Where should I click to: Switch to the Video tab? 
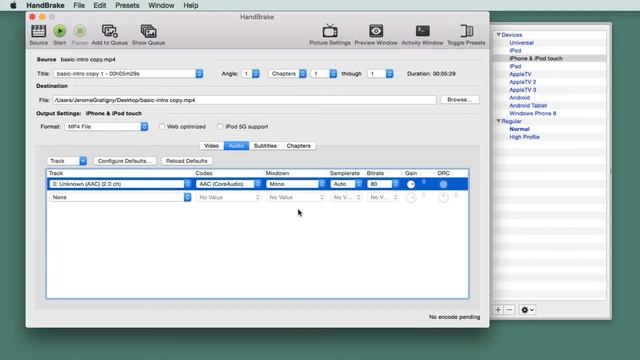click(211, 146)
